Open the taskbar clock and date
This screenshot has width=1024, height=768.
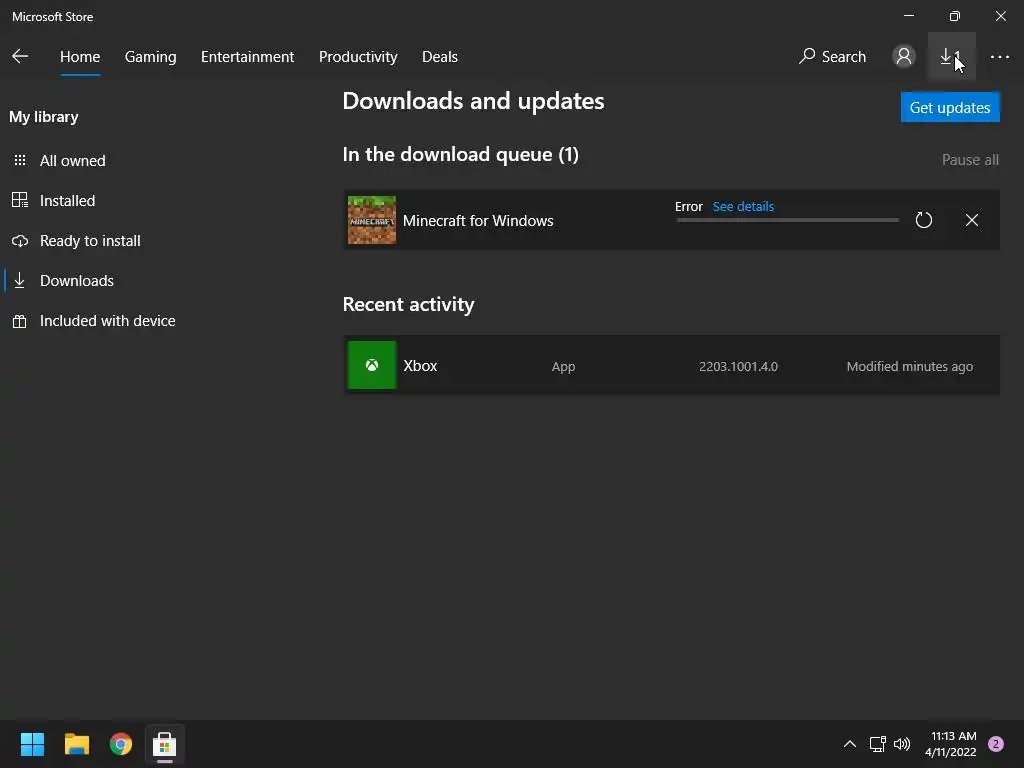(x=950, y=744)
